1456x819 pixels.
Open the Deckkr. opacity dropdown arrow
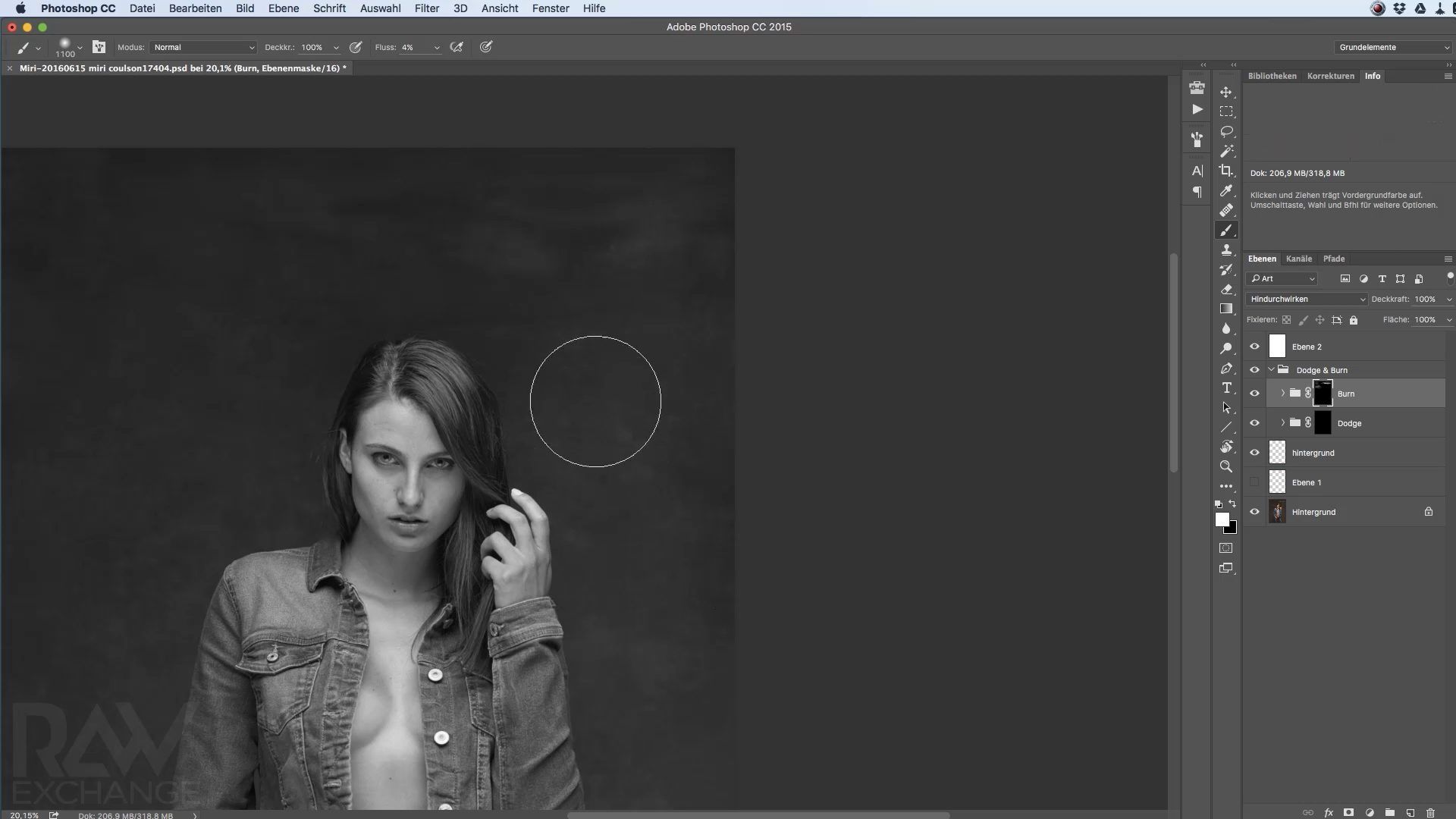(336, 48)
